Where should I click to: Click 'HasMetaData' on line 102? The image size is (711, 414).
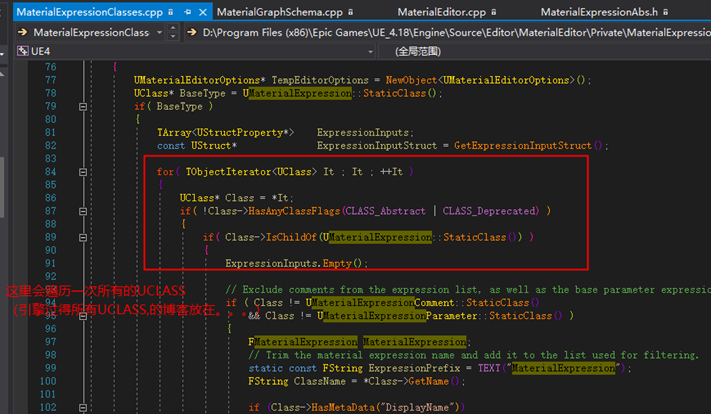click(342, 408)
